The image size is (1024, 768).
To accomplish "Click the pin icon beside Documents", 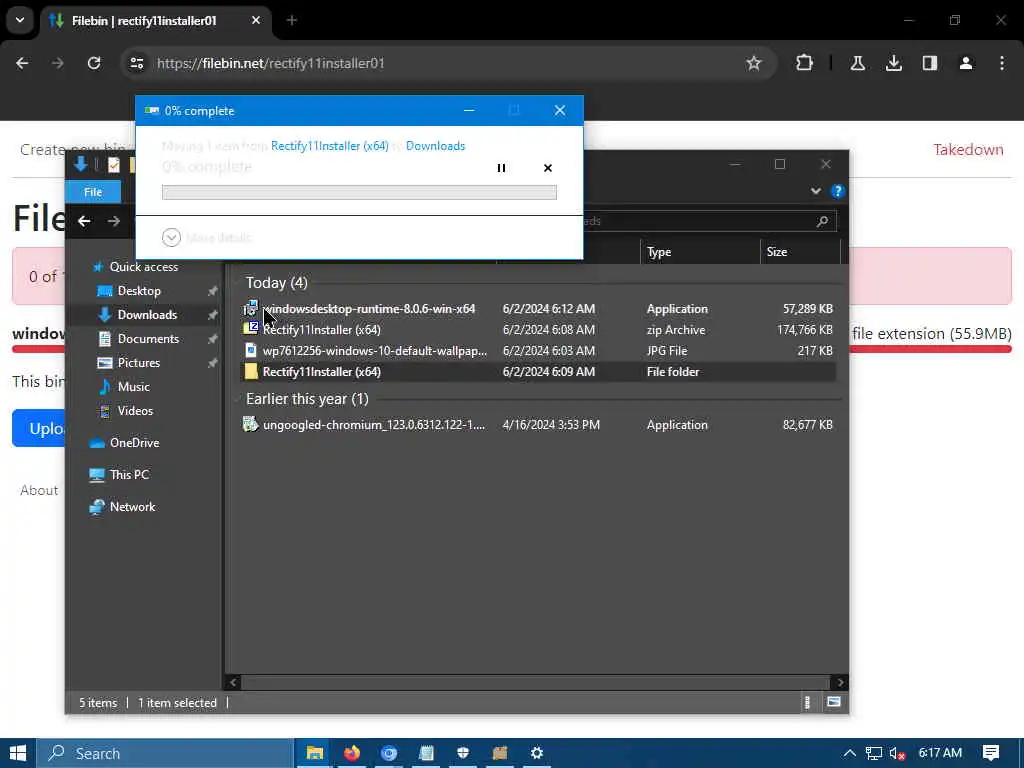I will click(x=212, y=339).
